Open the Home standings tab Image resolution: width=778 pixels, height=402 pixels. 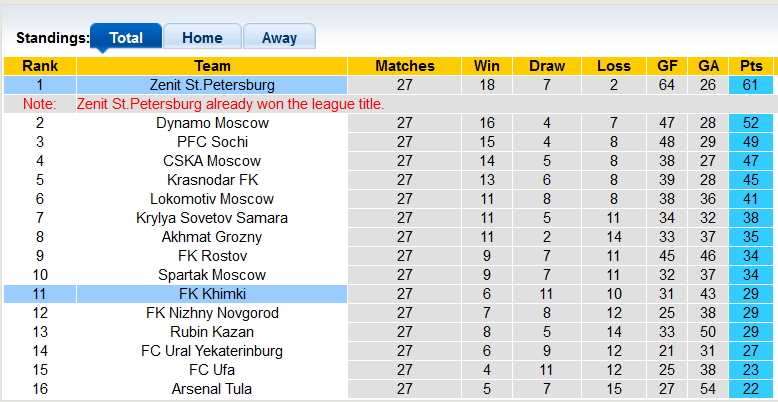[202, 38]
